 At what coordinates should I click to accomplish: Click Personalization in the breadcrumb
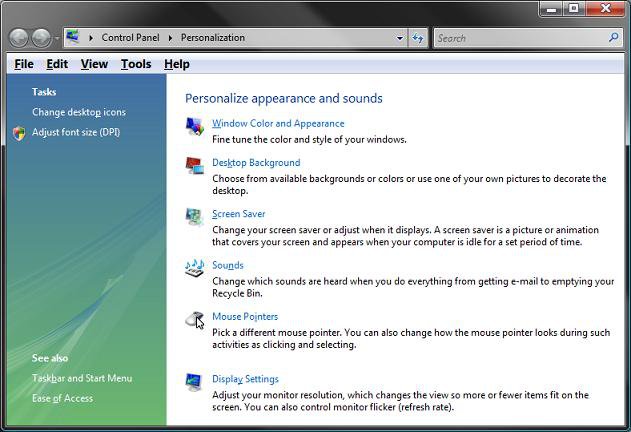click(212, 38)
